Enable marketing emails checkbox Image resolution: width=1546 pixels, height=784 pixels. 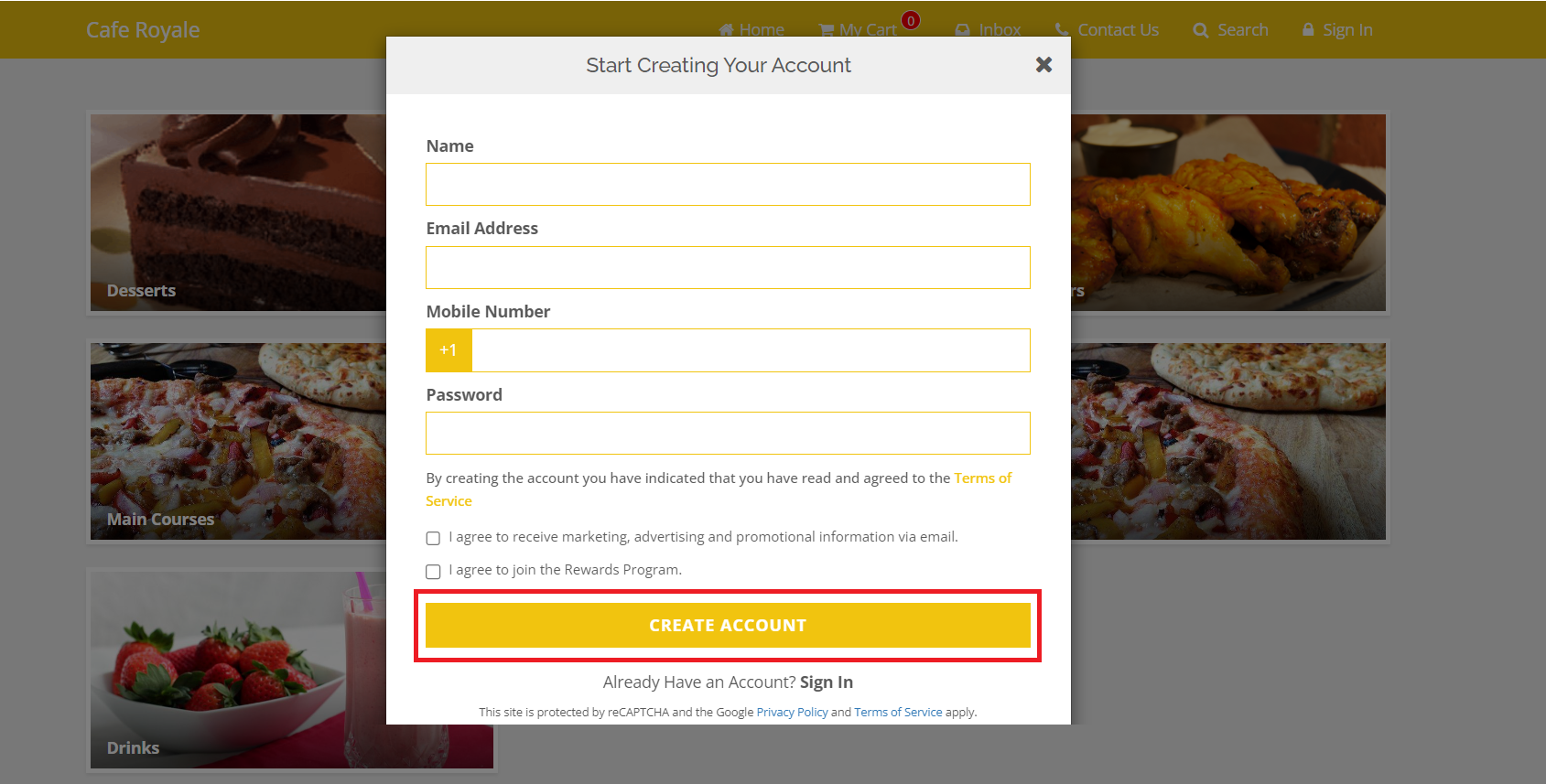(433, 538)
